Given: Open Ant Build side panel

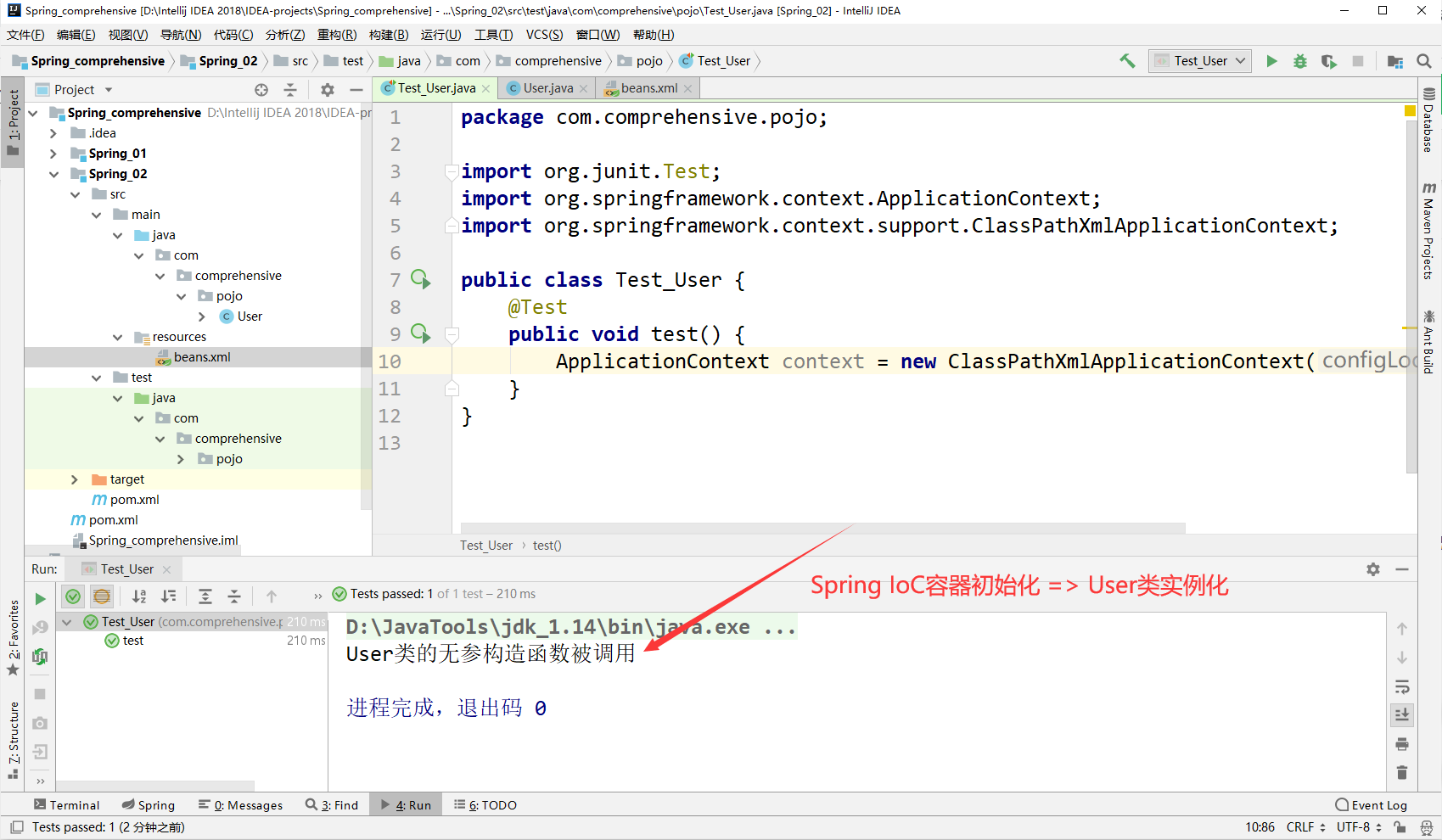Looking at the screenshot, I should coord(1429,342).
